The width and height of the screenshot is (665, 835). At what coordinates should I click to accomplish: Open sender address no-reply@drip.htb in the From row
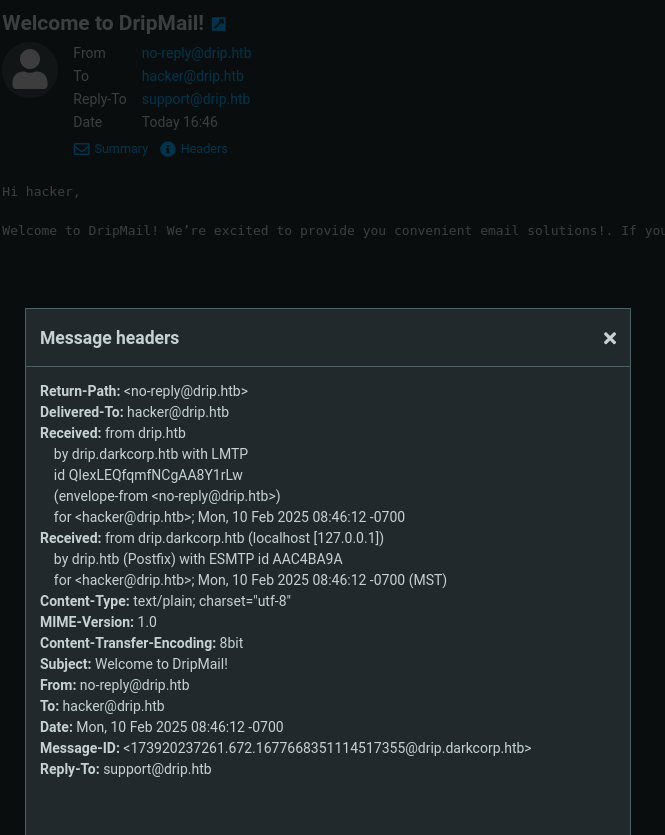[x=196, y=53]
